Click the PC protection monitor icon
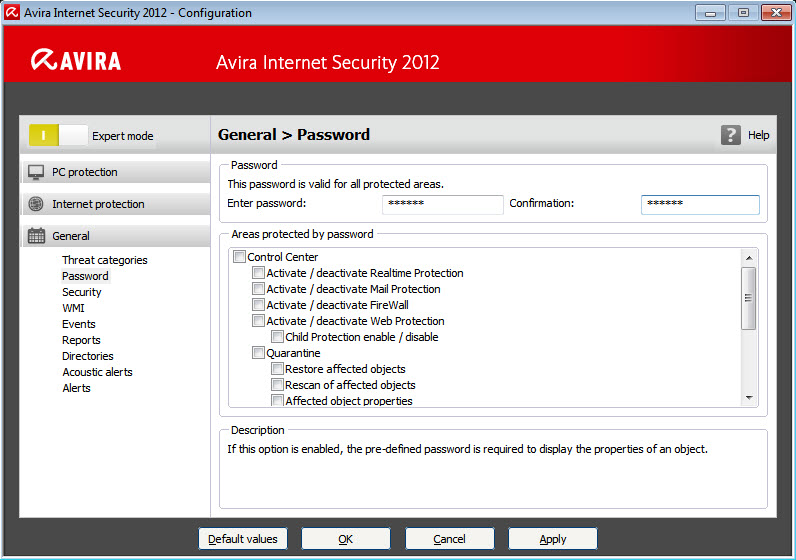This screenshot has height=560, width=796. pyautogui.click(x=36, y=172)
